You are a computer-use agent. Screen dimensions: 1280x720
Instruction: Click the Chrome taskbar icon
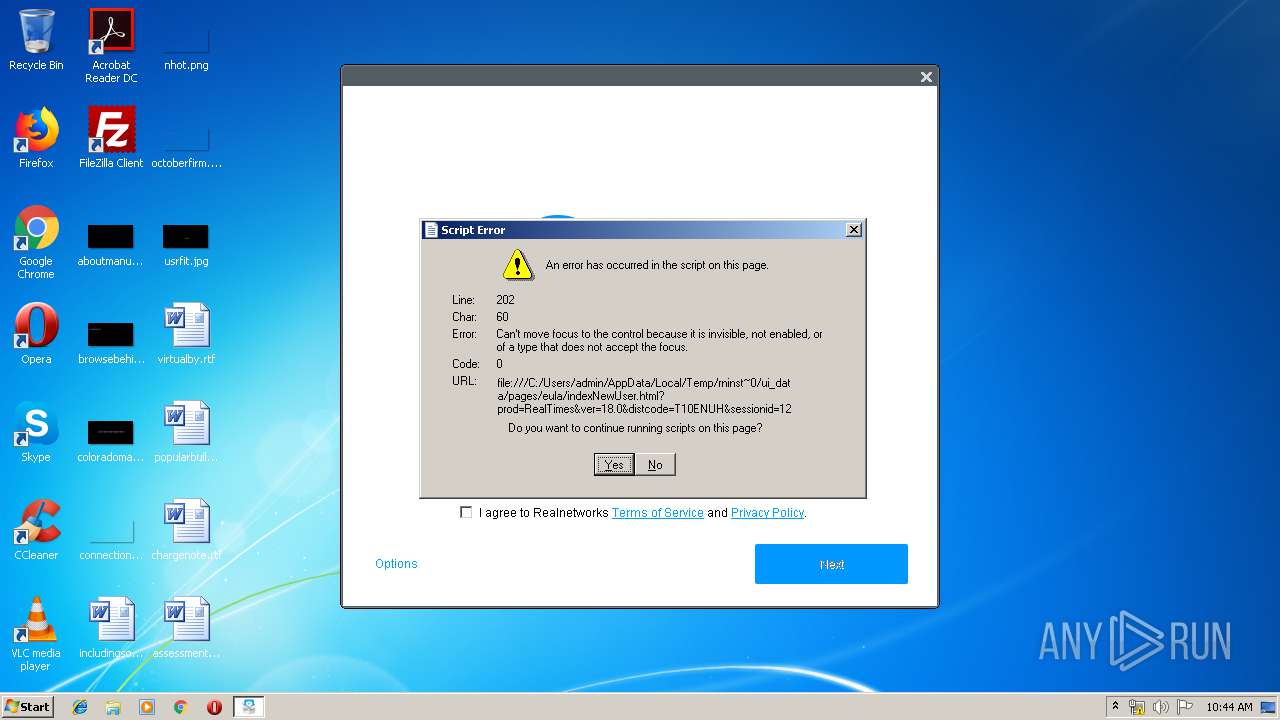click(x=180, y=707)
